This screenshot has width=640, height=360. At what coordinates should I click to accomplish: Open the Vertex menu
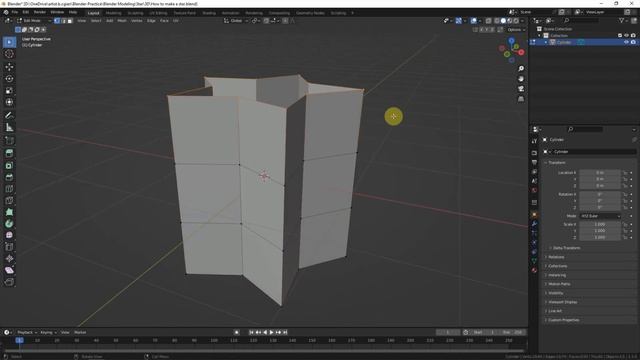tap(136, 20)
